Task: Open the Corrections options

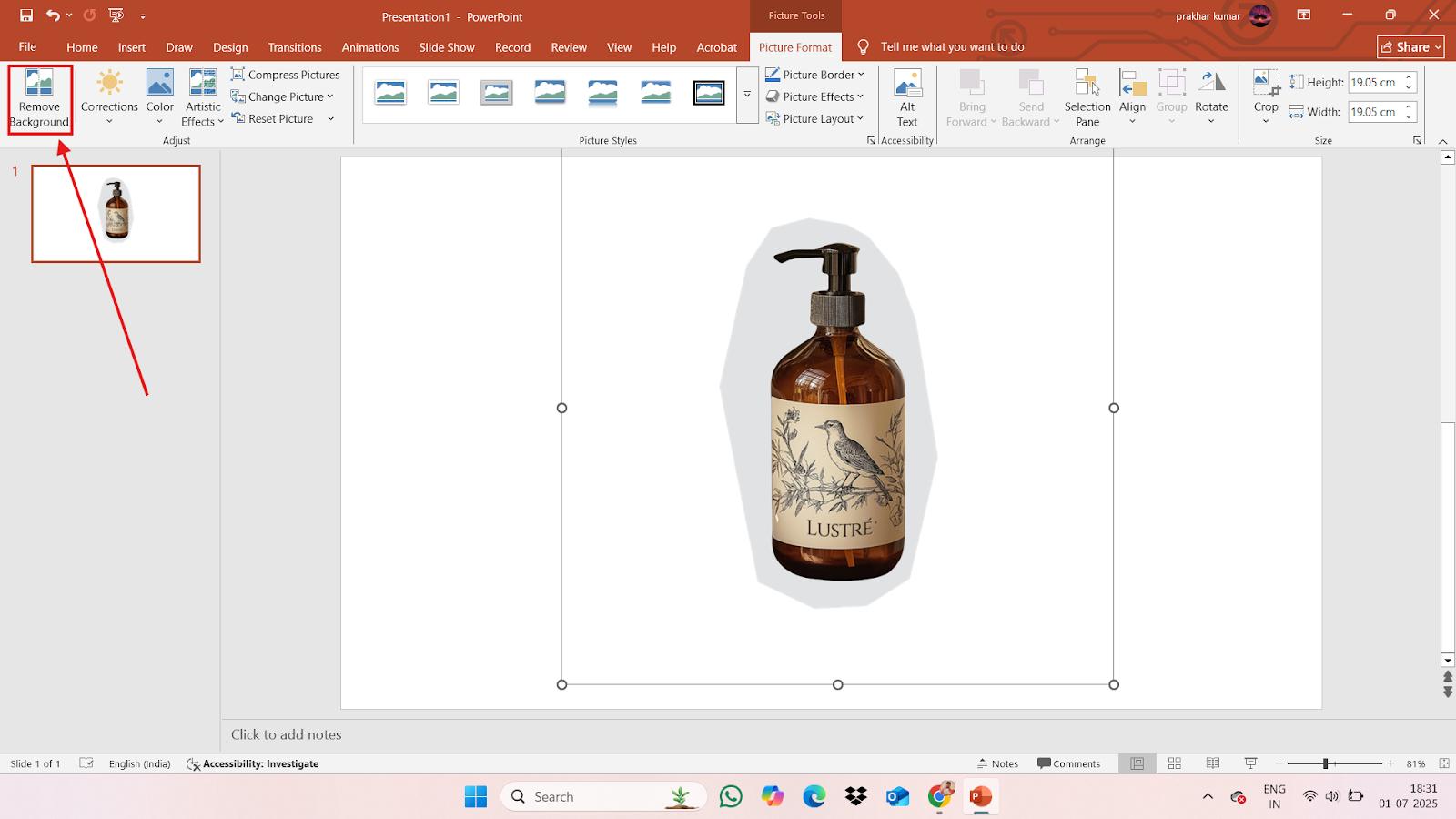Action: coord(109,98)
